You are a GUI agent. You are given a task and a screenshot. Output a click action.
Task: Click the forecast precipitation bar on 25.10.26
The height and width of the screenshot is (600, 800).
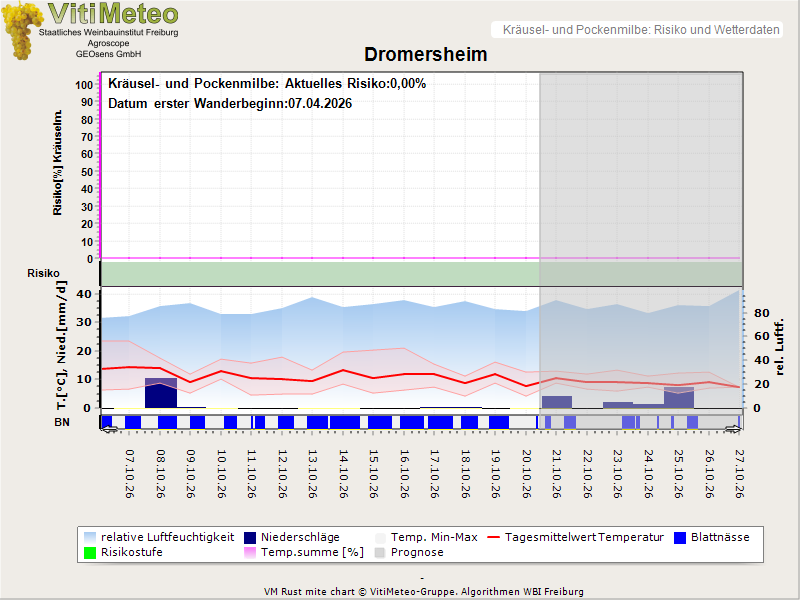pos(679,397)
